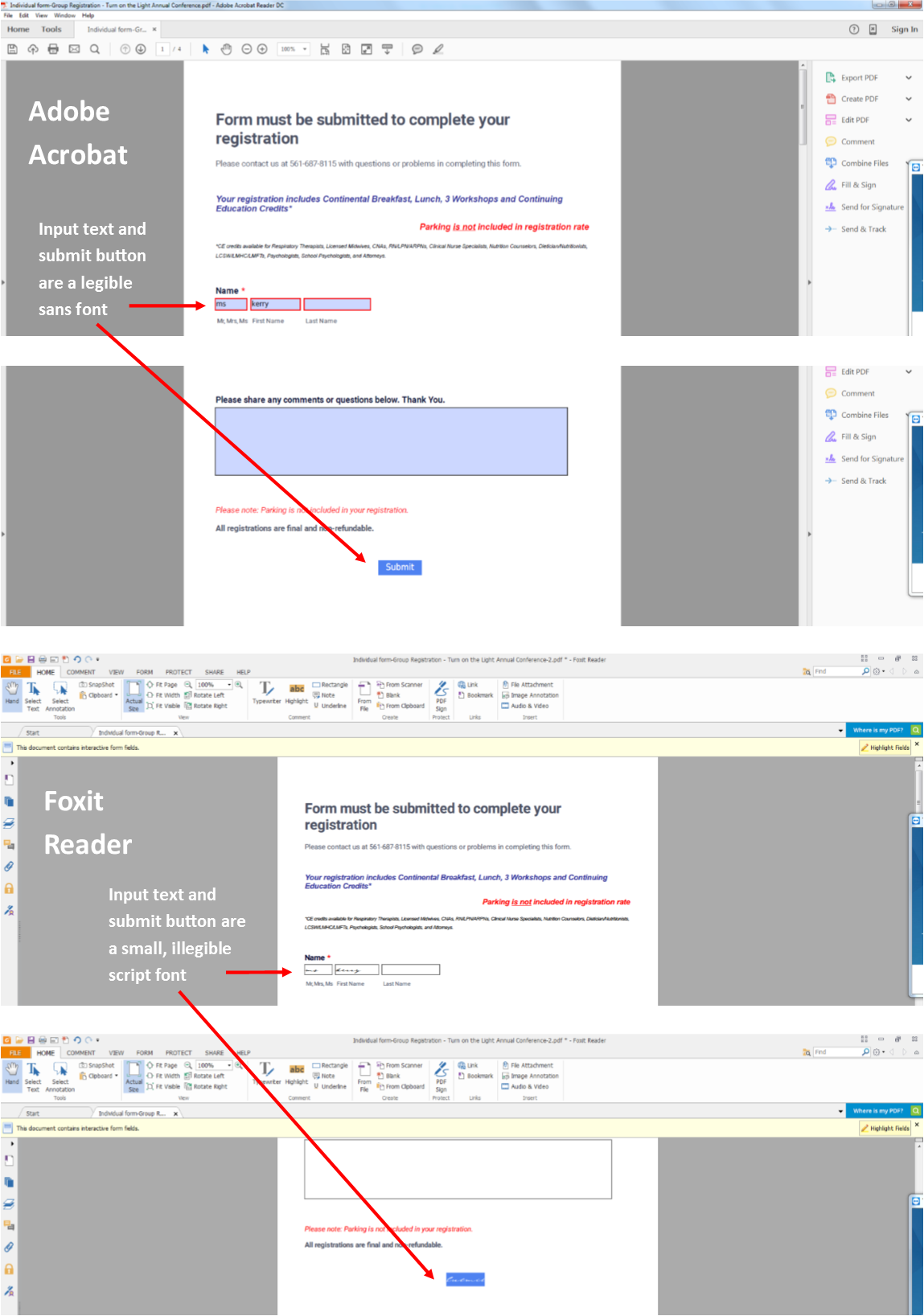The height and width of the screenshot is (1316, 924).
Task: Click Highlight tool in upper Foxit ribbon
Action: coord(297,694)
